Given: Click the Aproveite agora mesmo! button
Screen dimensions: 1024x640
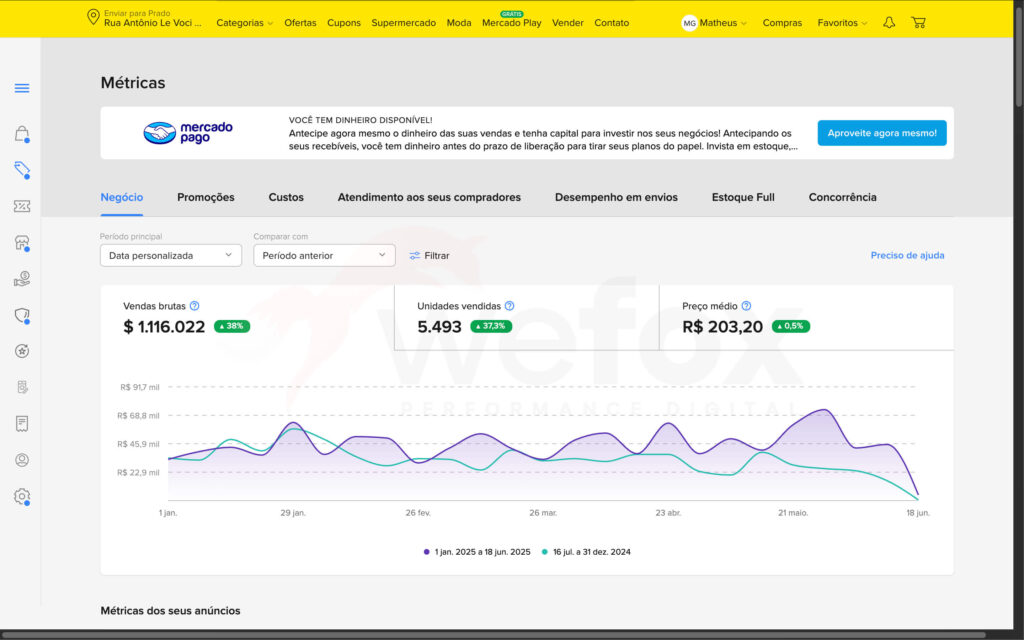Looking at the screenshot, I should pyautogui.click(x=881, y=133).
